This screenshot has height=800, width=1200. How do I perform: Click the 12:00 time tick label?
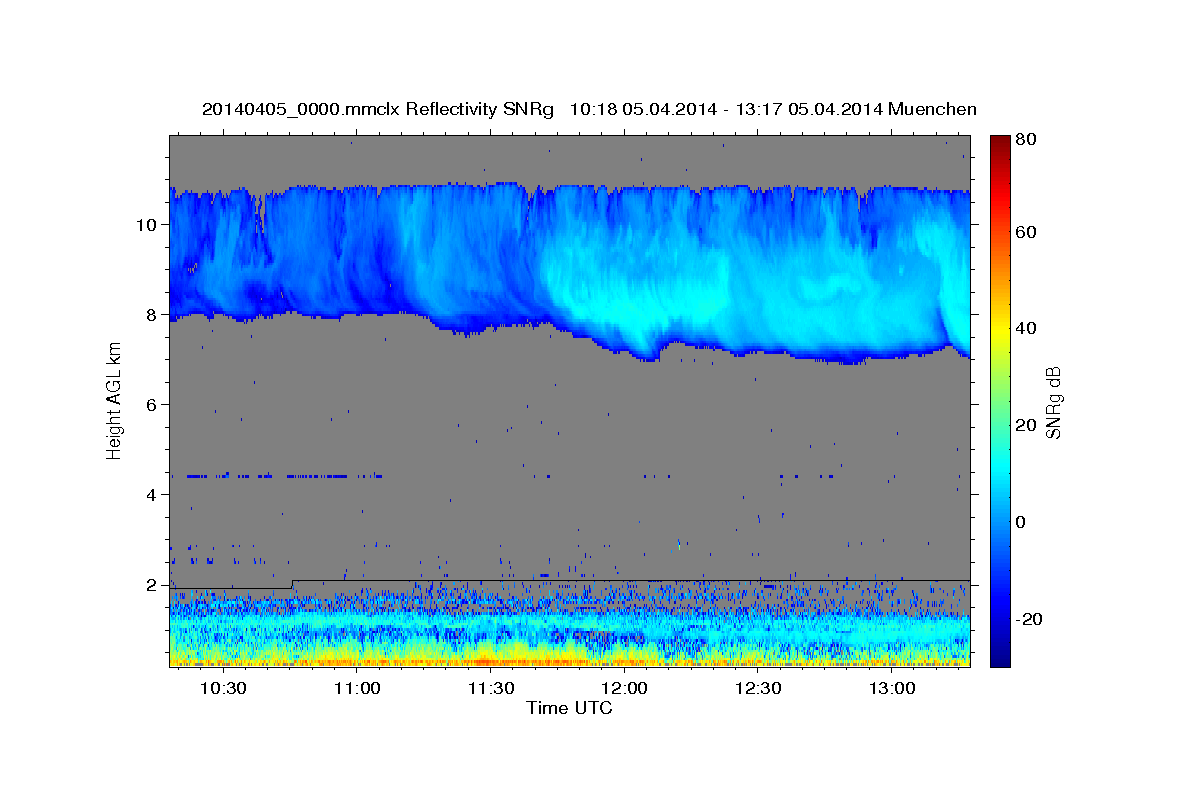624,689
